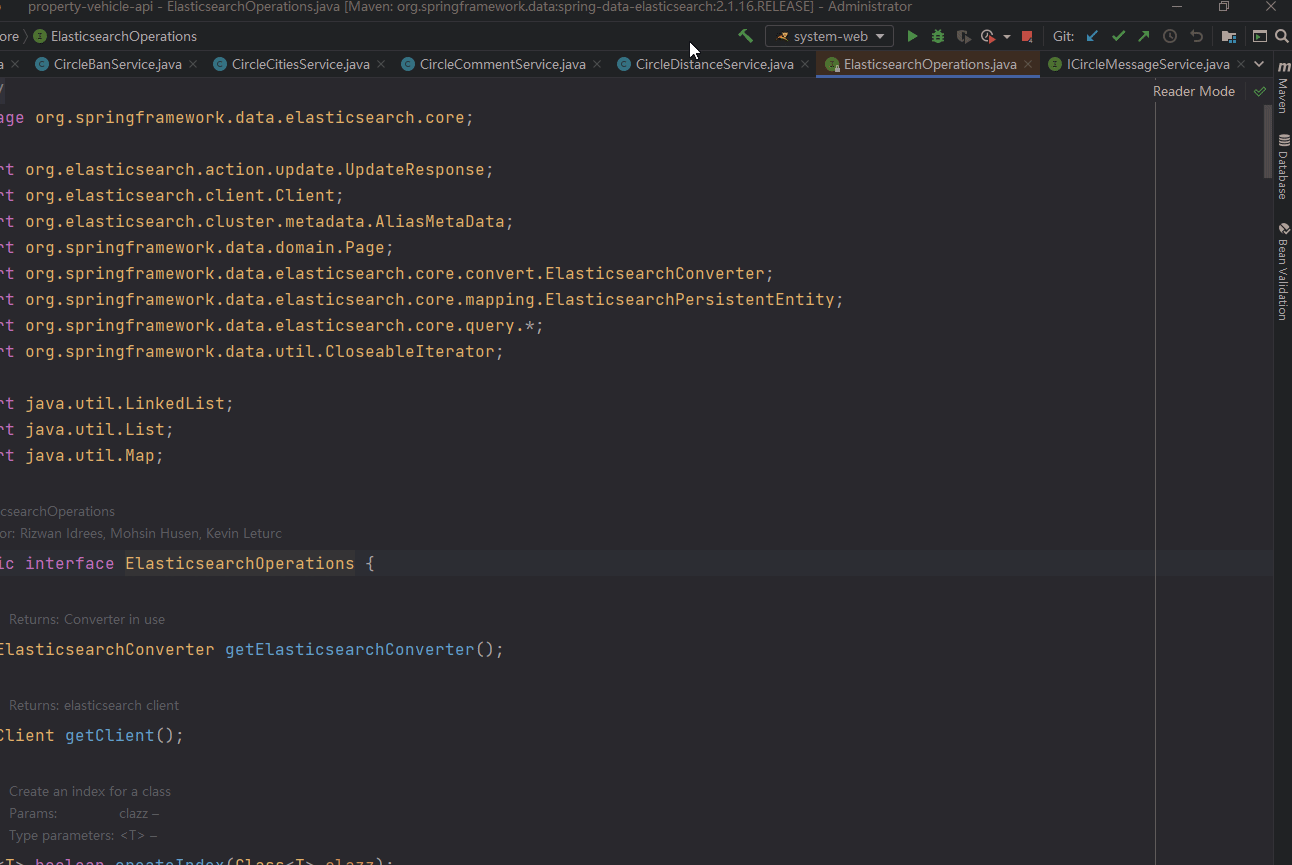The height and width of the screenshot is (865, 1292).
Task: Open Search Everywhere magnifier
Action: click(x=1281, y=35)
